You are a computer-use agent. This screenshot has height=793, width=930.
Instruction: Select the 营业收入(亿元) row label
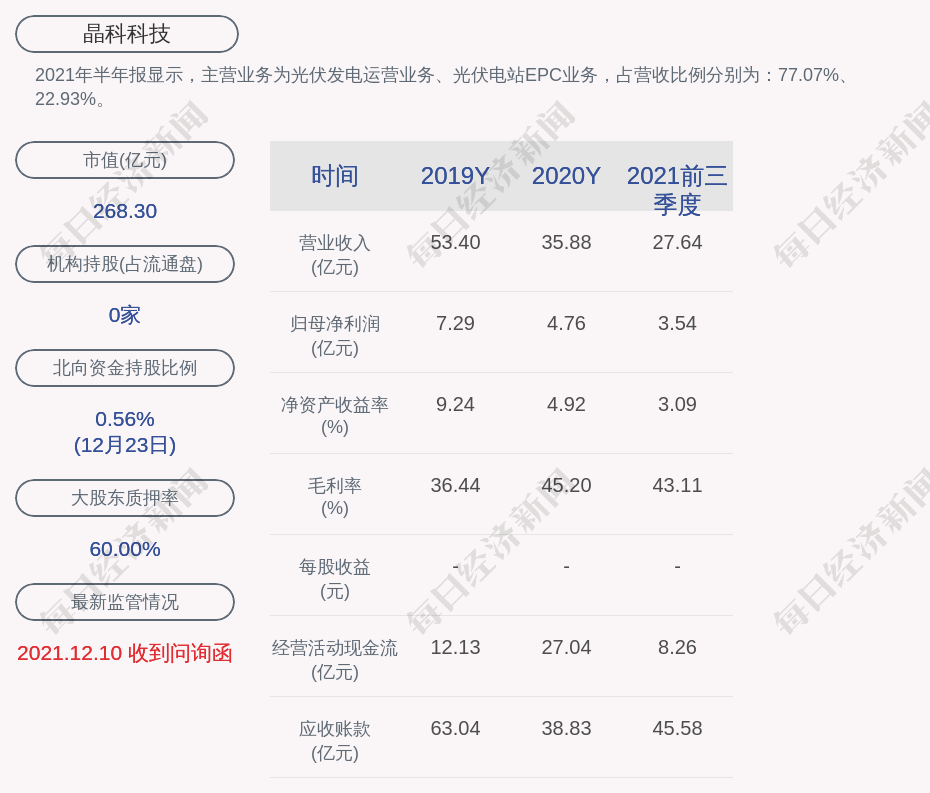(335, 255)
